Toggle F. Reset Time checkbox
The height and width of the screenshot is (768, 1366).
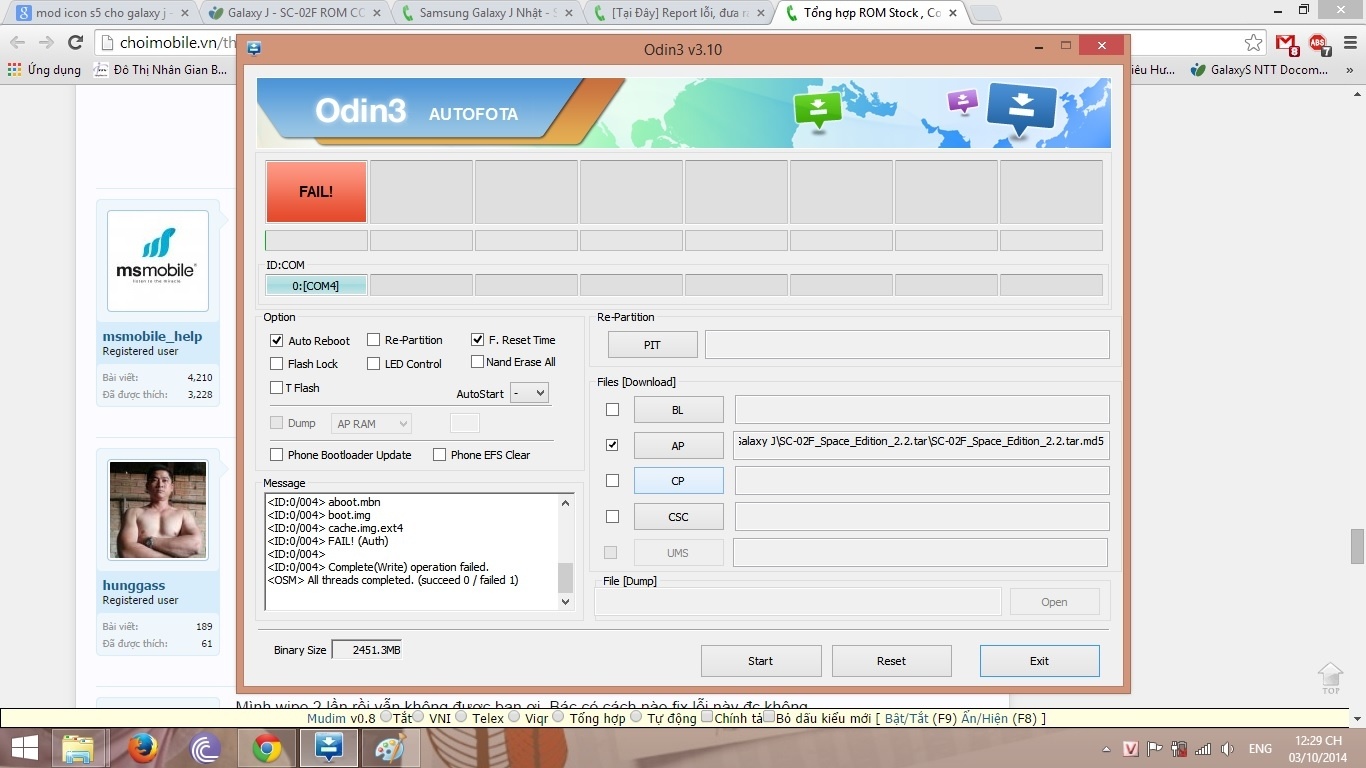point(478,339)
